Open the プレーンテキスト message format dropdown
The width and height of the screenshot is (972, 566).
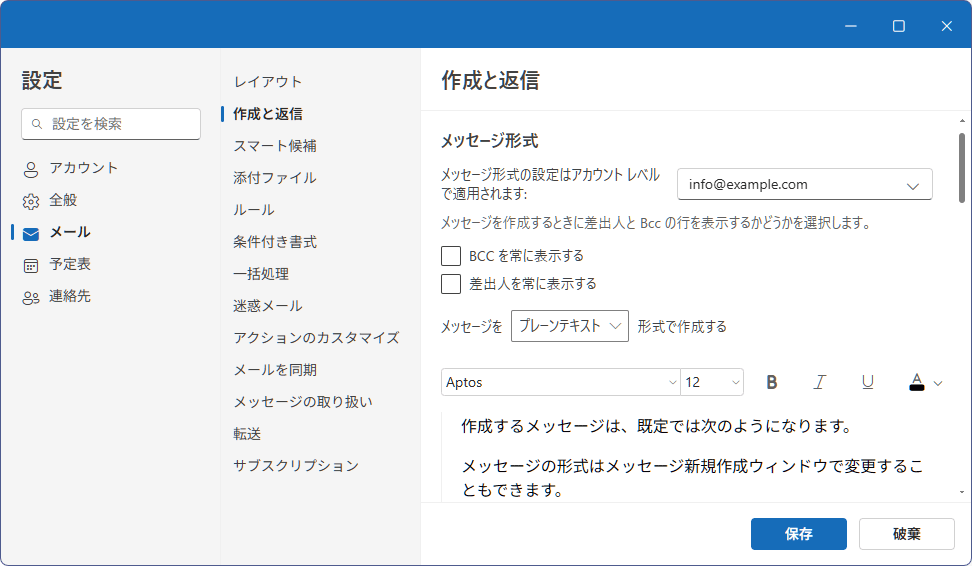click(569, 326)
